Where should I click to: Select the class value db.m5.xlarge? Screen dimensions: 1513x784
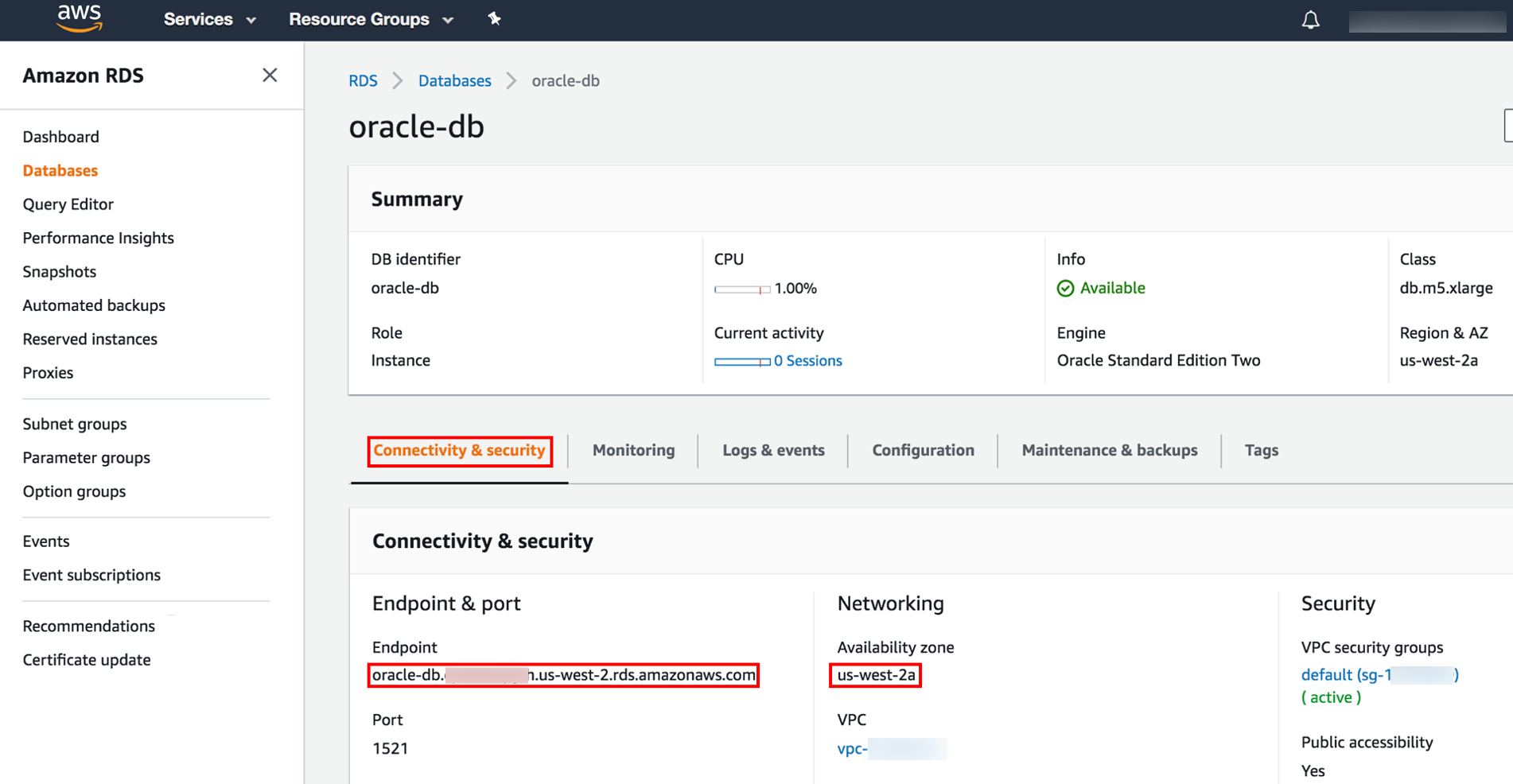pos(1445,289)
